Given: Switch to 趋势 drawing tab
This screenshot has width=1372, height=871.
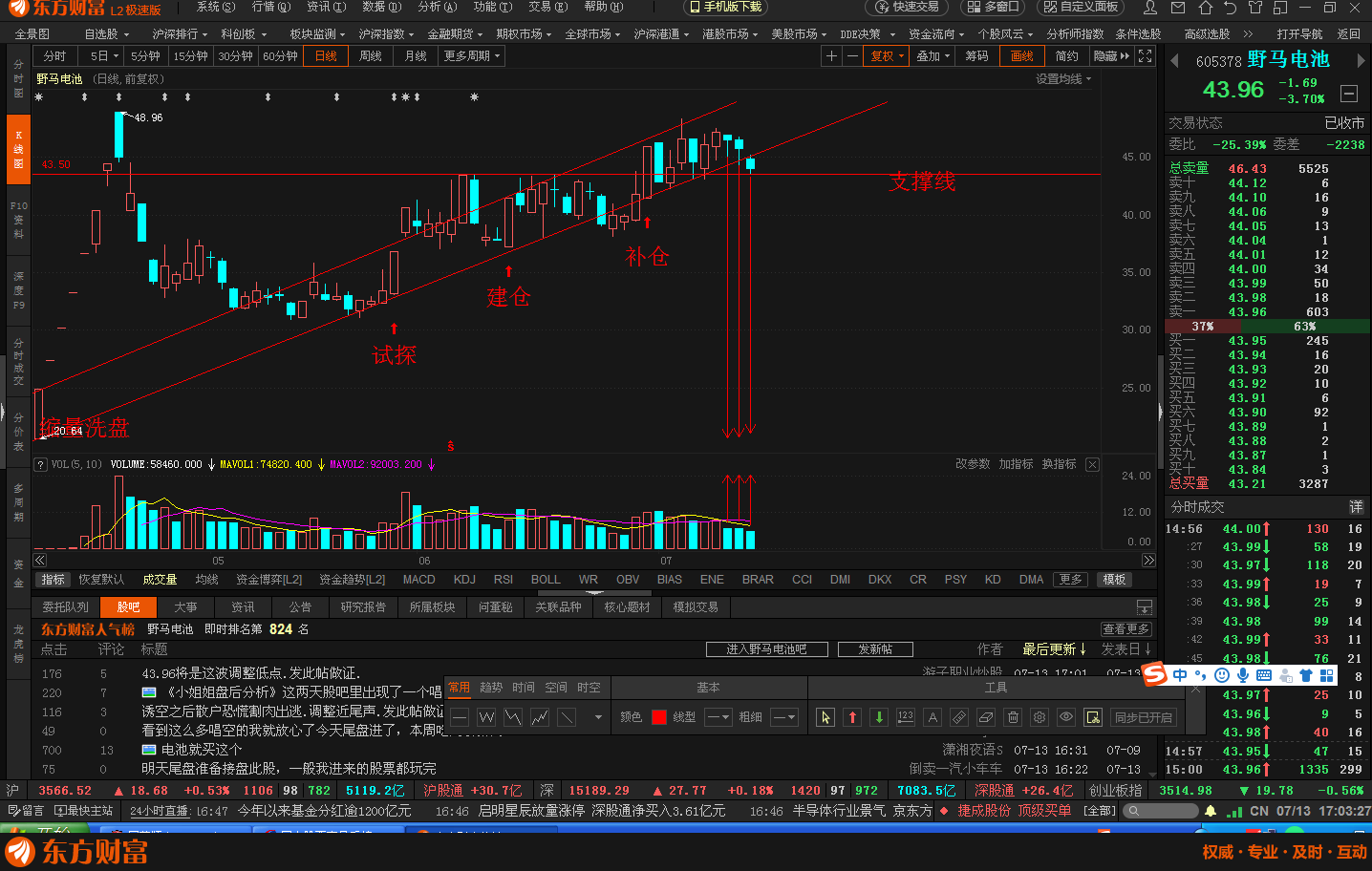Looking at the screenshot, I should click(x=491, y=688).
